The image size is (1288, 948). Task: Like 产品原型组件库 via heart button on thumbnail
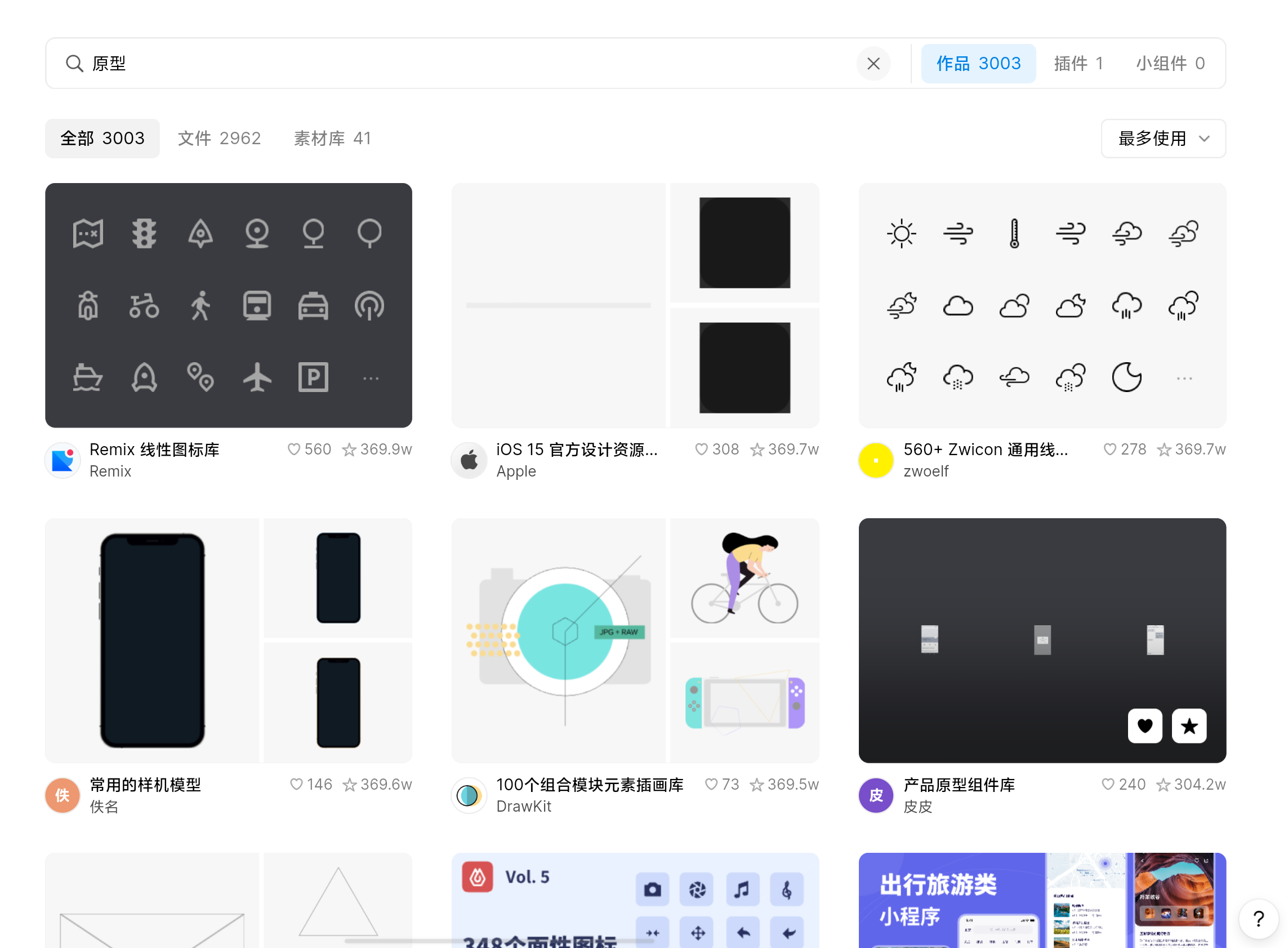pos(1144,726)
